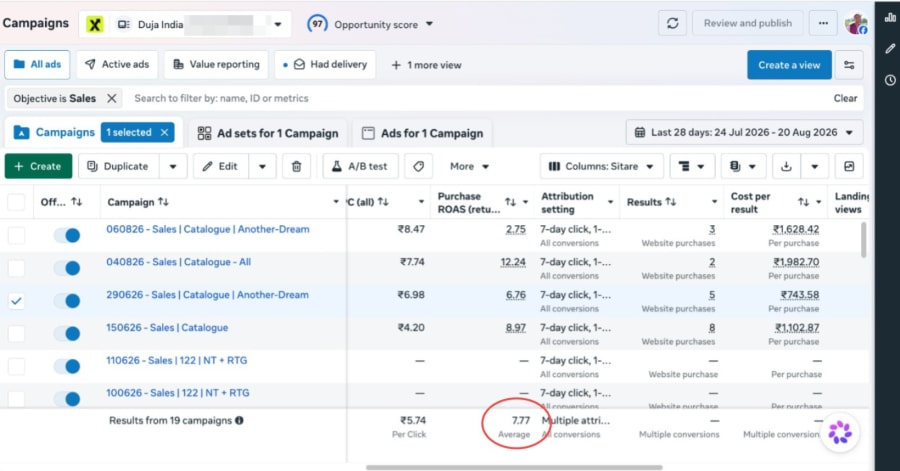Click the vertical table scrollbar

[x=863, y=240]
